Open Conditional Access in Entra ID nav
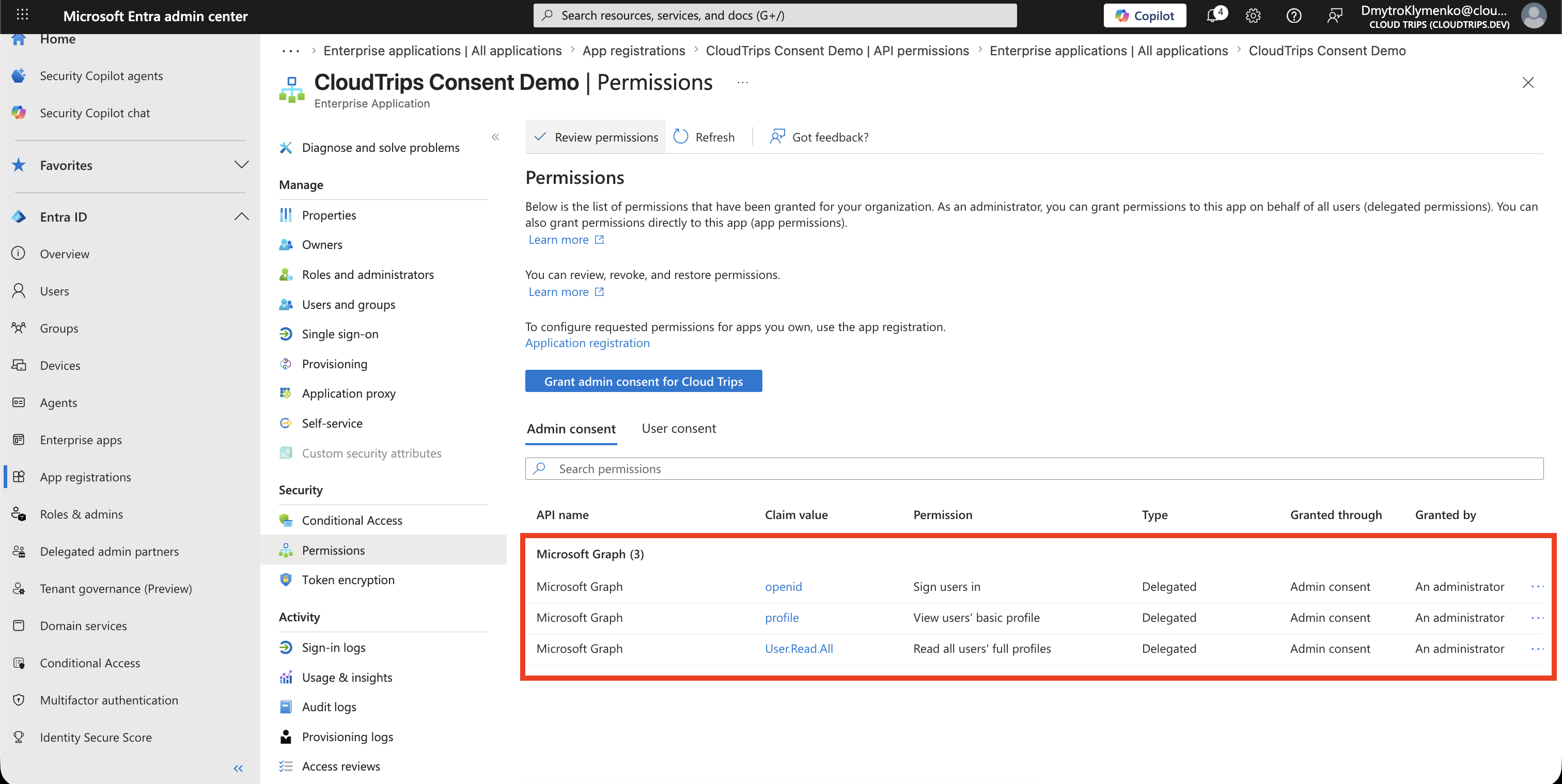Viewport: 1562px width, 784px height. click(90, 663)
